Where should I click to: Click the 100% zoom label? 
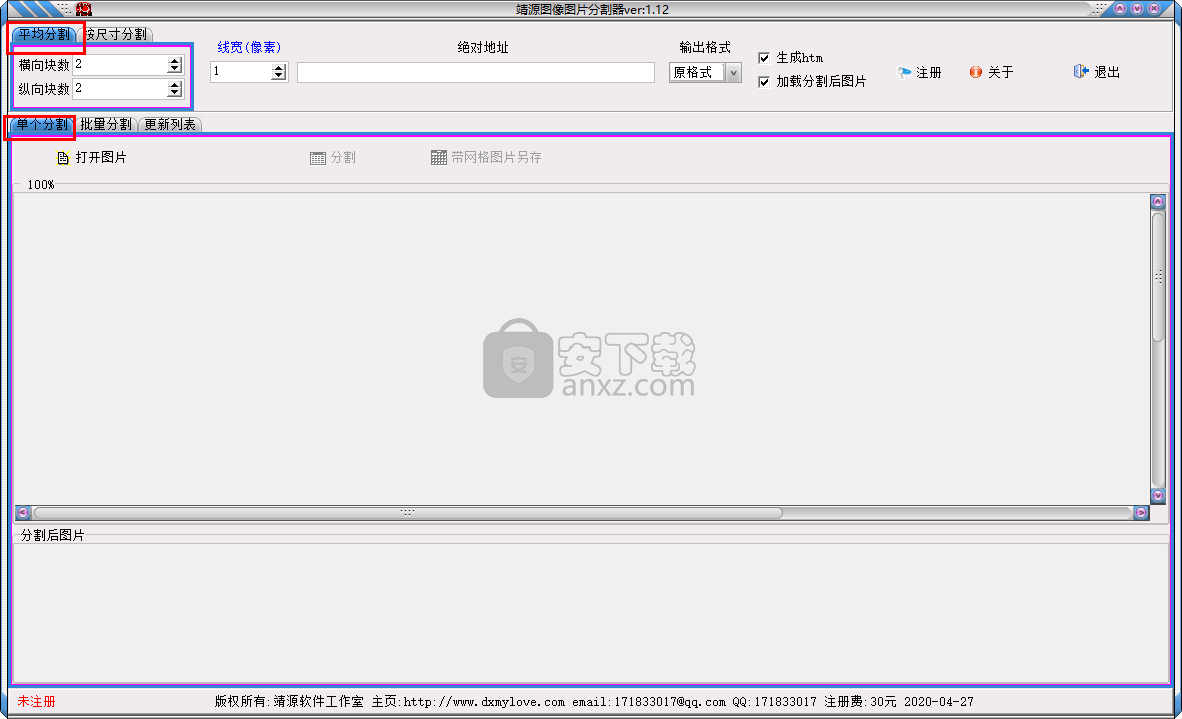click(41, 185)
